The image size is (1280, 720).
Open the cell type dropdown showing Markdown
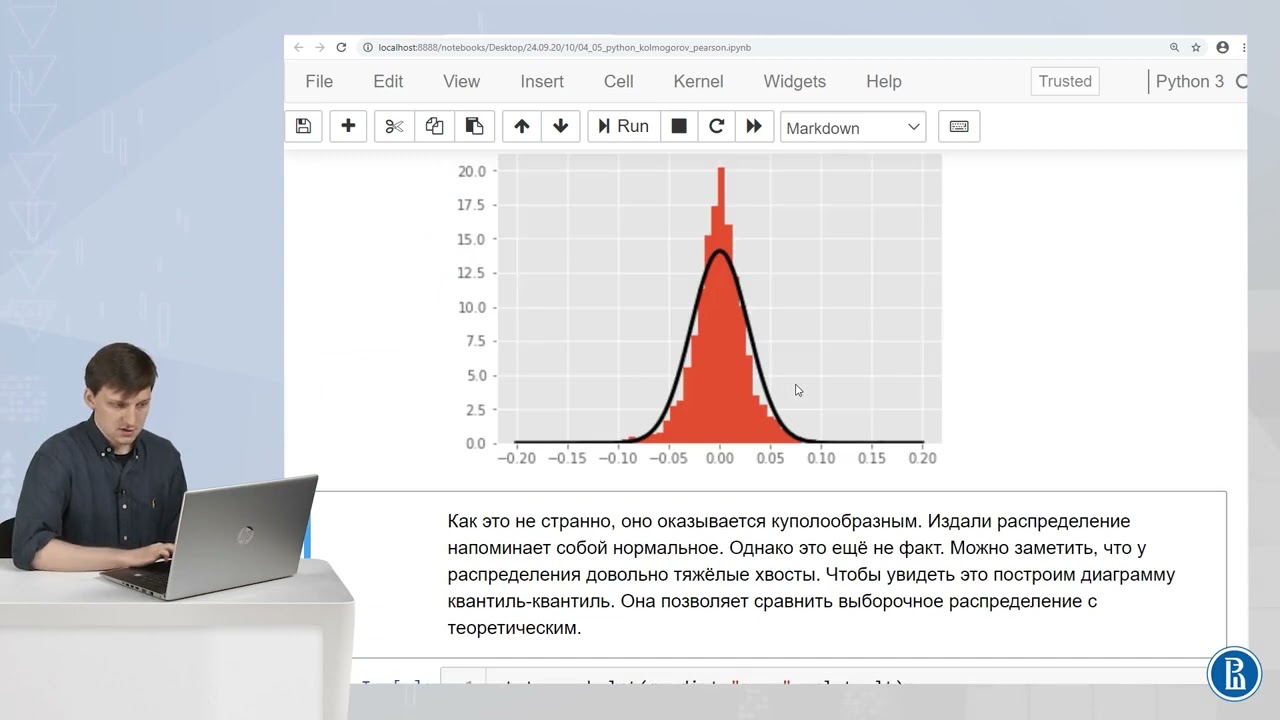(853, 127)
